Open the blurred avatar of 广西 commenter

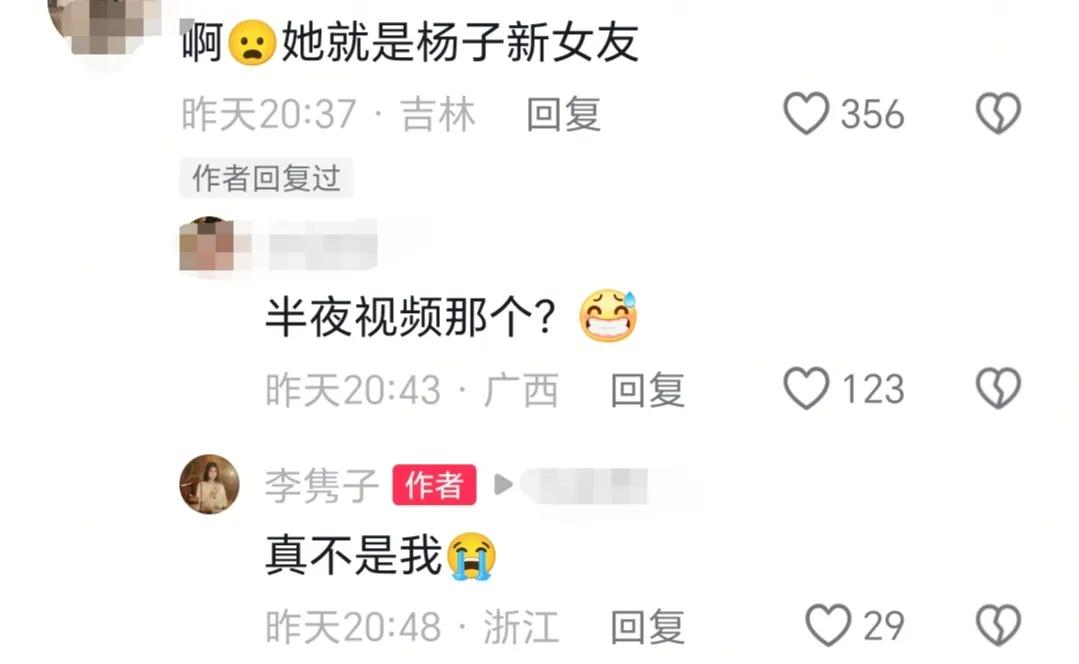206,244
